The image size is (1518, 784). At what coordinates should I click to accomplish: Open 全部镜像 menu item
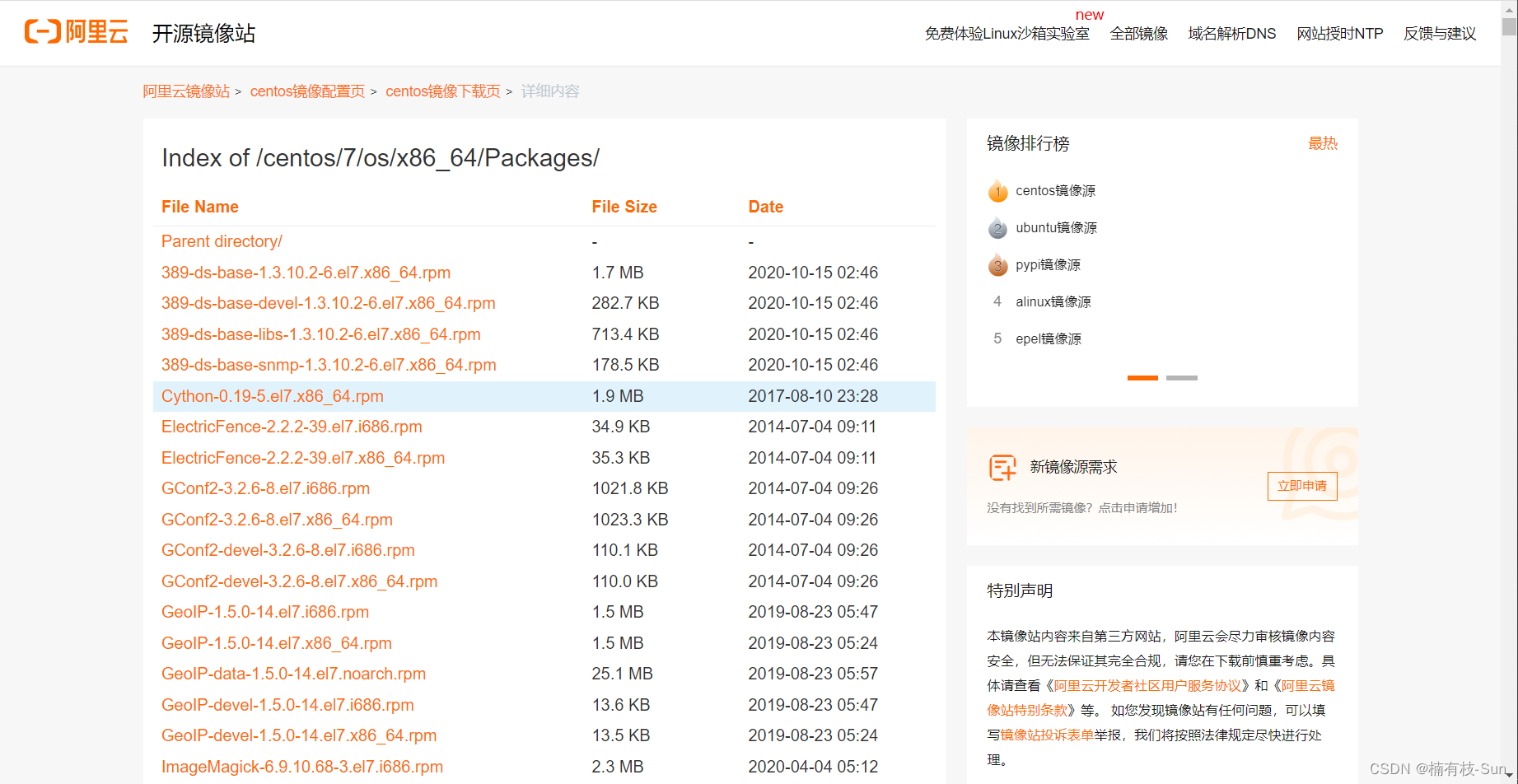[1138, 34]
